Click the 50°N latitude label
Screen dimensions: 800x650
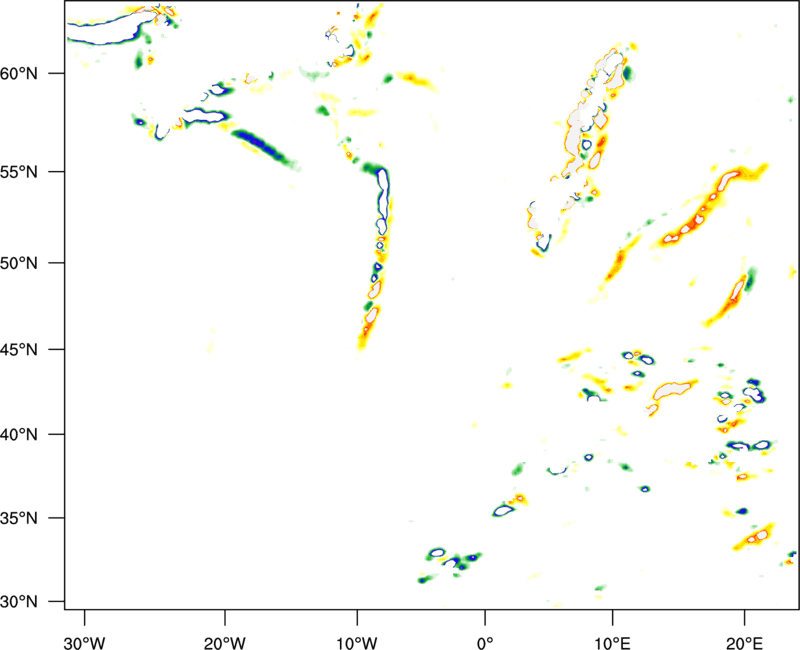point(19,264)
